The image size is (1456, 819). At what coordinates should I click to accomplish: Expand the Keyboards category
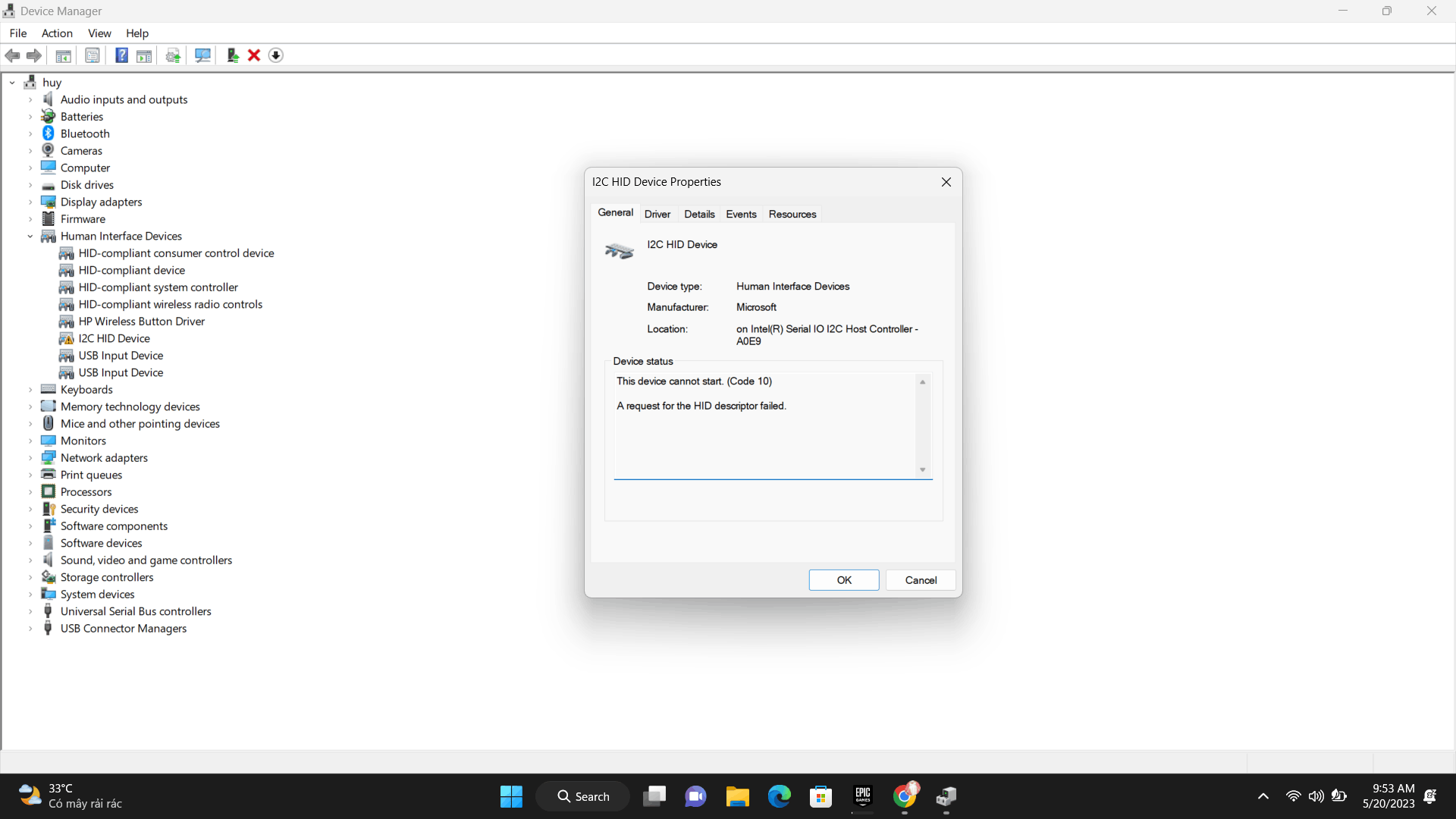point(30,390)
